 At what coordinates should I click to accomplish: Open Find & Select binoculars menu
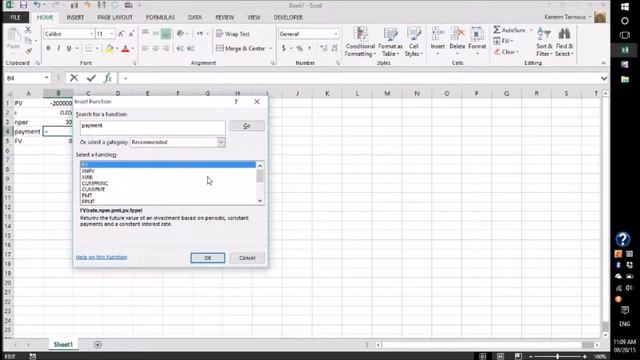[x=564, y=42]
